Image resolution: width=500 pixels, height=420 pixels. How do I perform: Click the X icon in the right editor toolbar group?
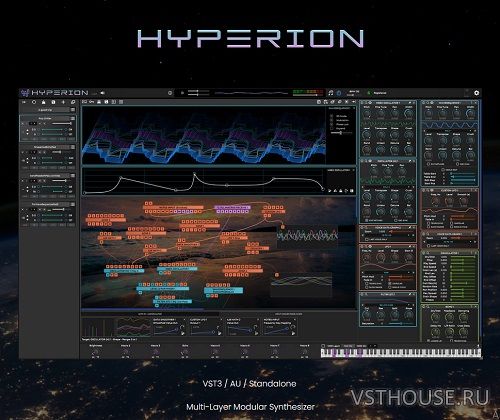click(347, 102)
